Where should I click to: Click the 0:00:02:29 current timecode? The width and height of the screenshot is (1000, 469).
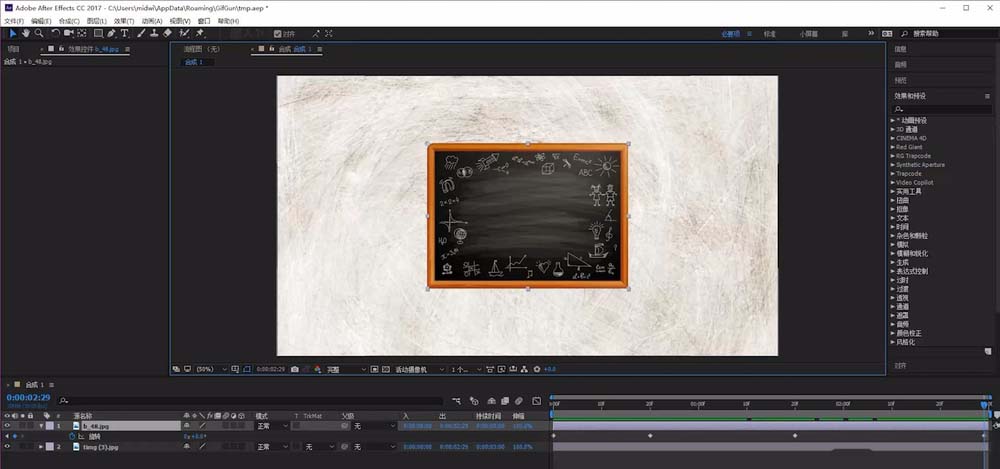28,397
